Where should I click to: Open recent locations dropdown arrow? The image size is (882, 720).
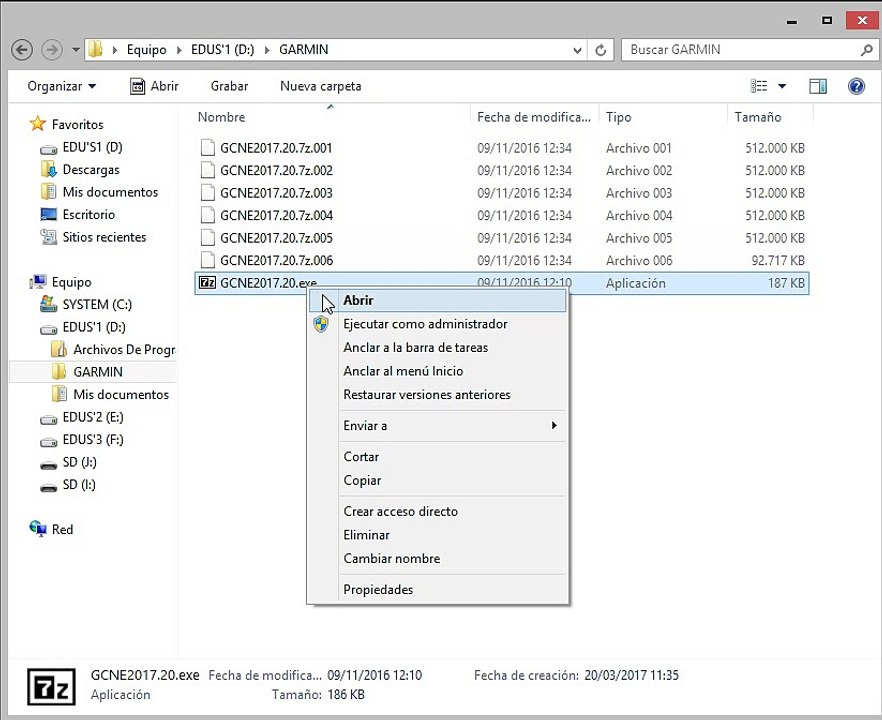tap(75, 50)
